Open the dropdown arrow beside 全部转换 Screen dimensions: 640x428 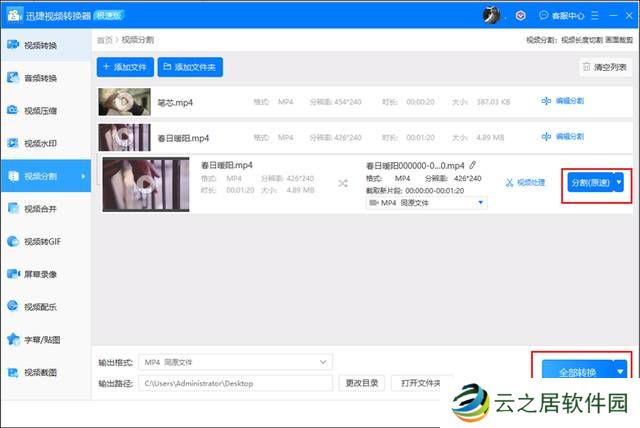coord(620,372)
